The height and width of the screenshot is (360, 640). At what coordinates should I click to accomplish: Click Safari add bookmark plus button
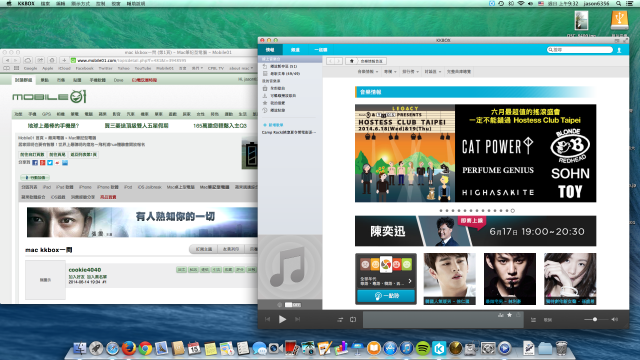tap(64, 60)
